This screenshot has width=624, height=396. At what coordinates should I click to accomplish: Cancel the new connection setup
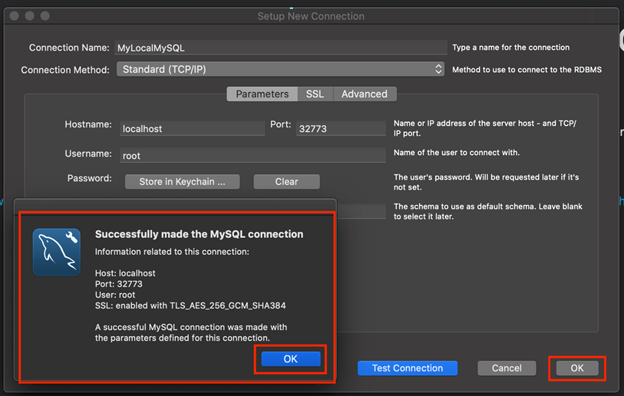[x=507, y=368]
